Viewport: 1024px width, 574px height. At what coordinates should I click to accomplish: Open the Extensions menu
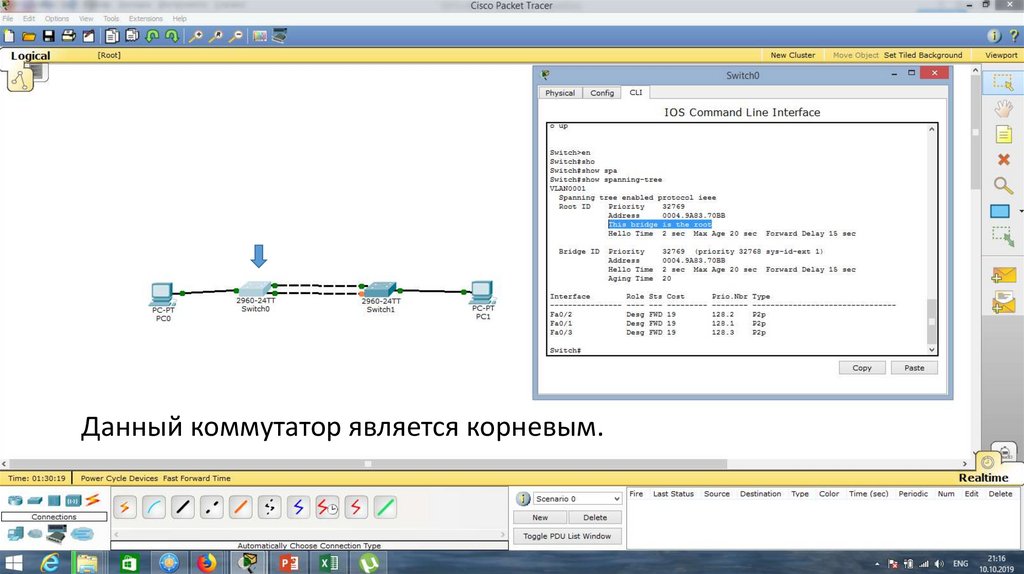[146, 18]
